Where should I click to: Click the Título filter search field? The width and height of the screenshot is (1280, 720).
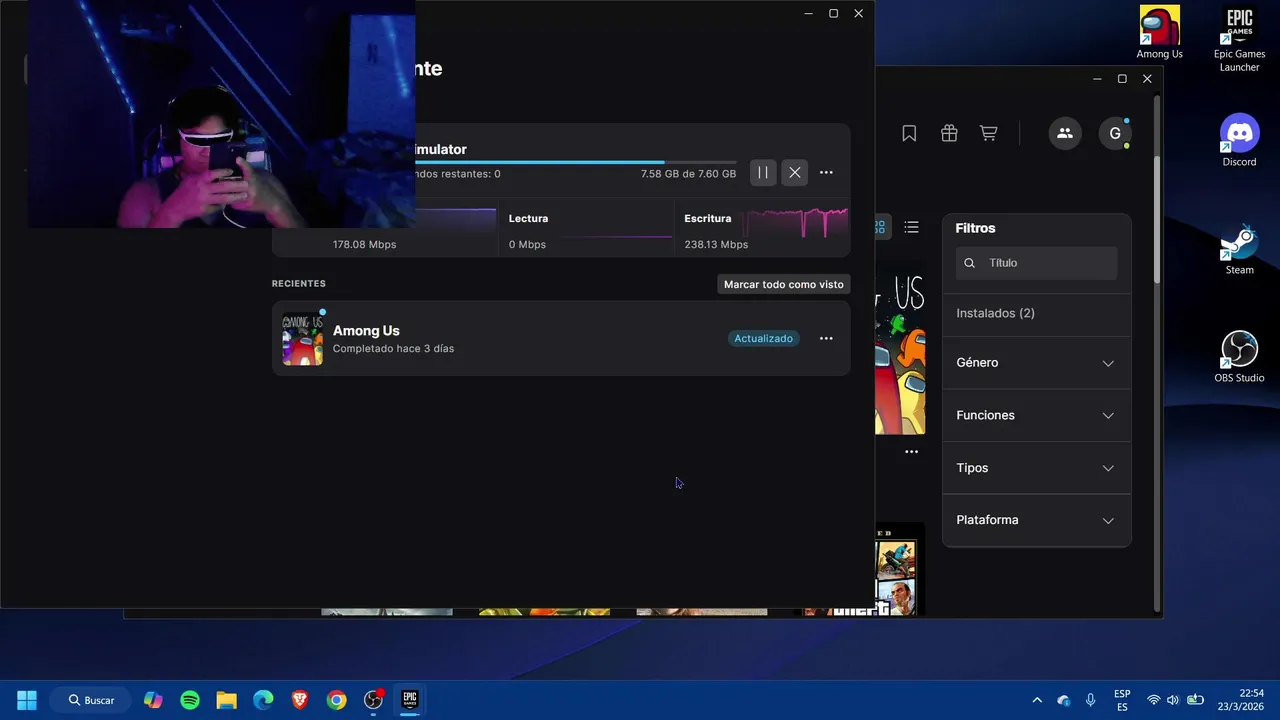coord(1036,263)
